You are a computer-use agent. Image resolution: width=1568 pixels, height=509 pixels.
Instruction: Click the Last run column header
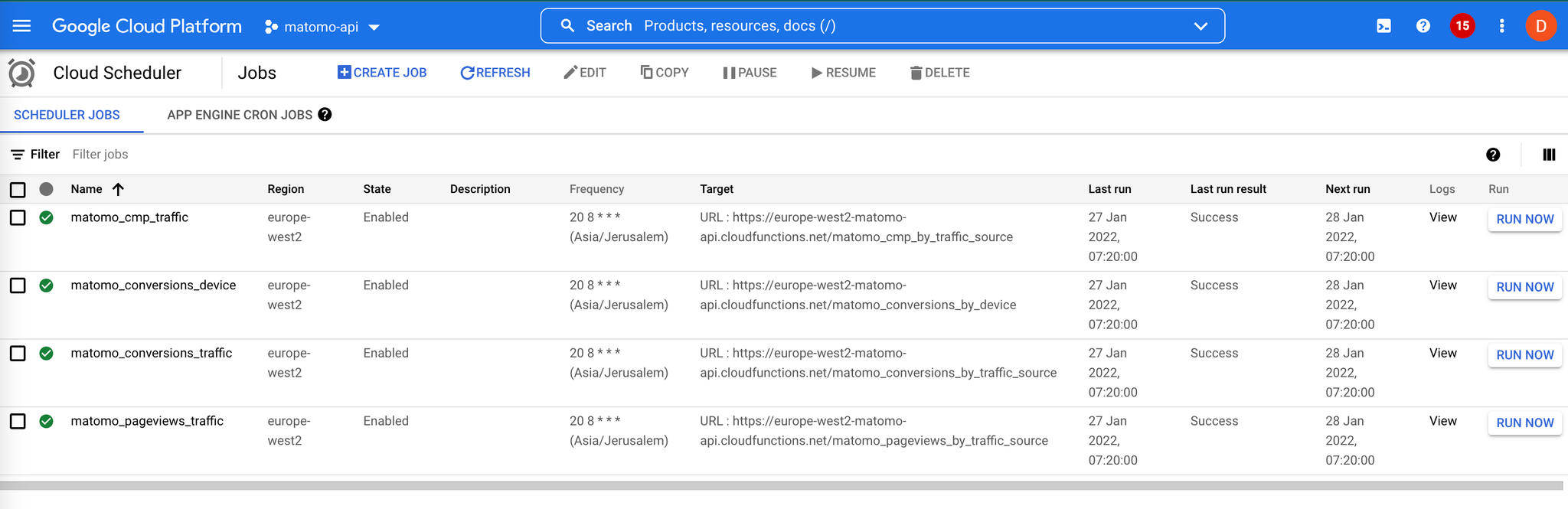(1109, 189)
